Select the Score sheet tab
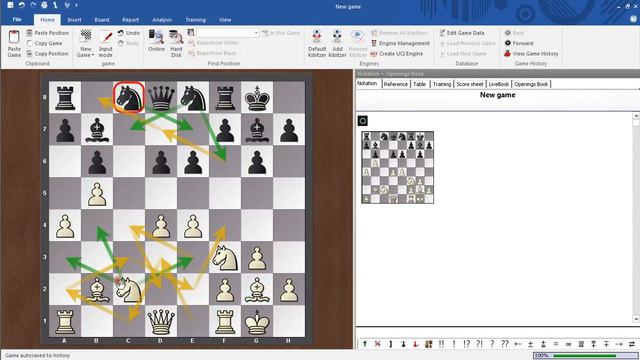This screenshot has height=360, width=640. click(469, 84)
